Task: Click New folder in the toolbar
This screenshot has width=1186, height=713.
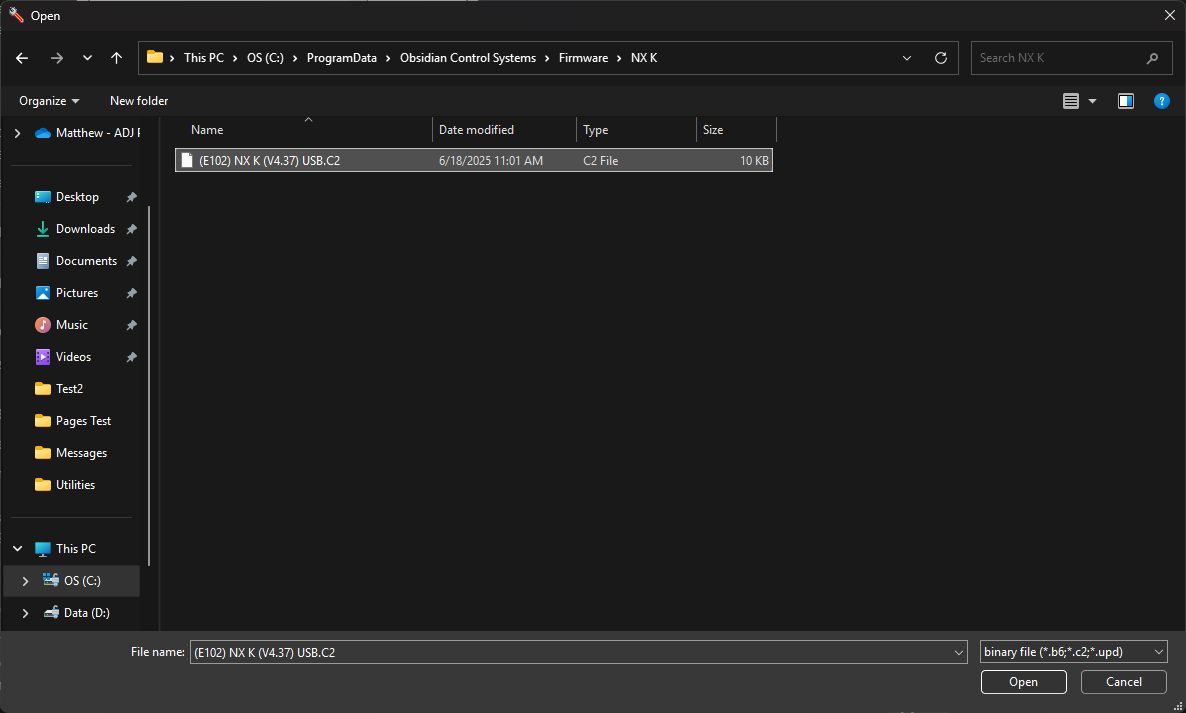Action: (x=139, y=101)
